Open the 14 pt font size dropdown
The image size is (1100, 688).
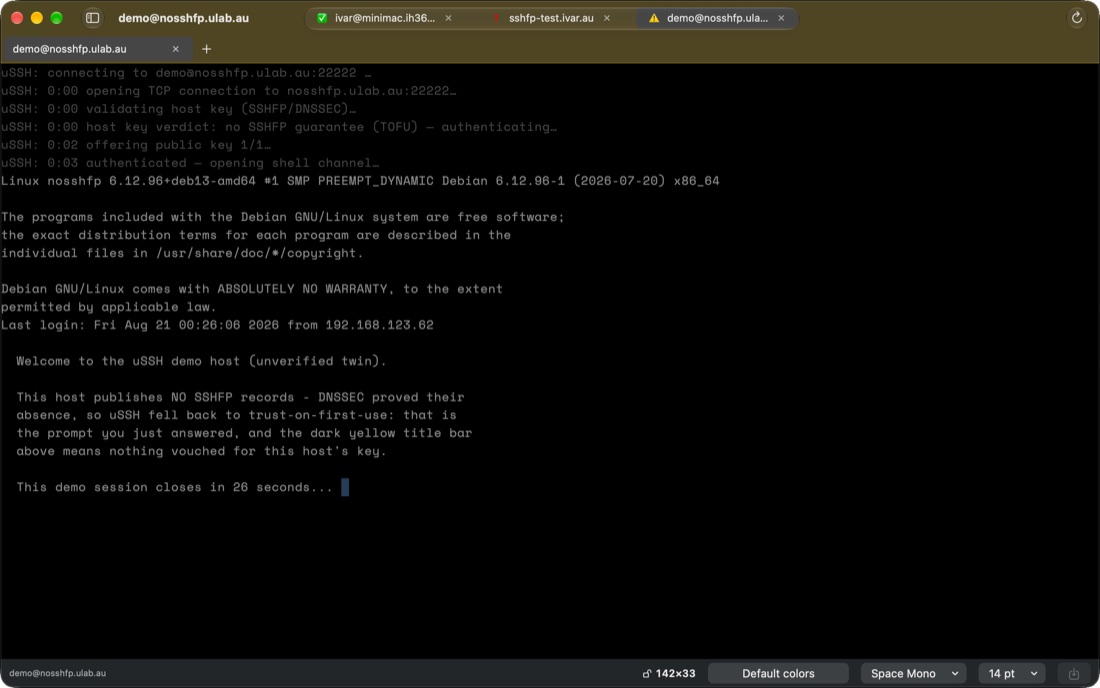tap(1012, 673)
